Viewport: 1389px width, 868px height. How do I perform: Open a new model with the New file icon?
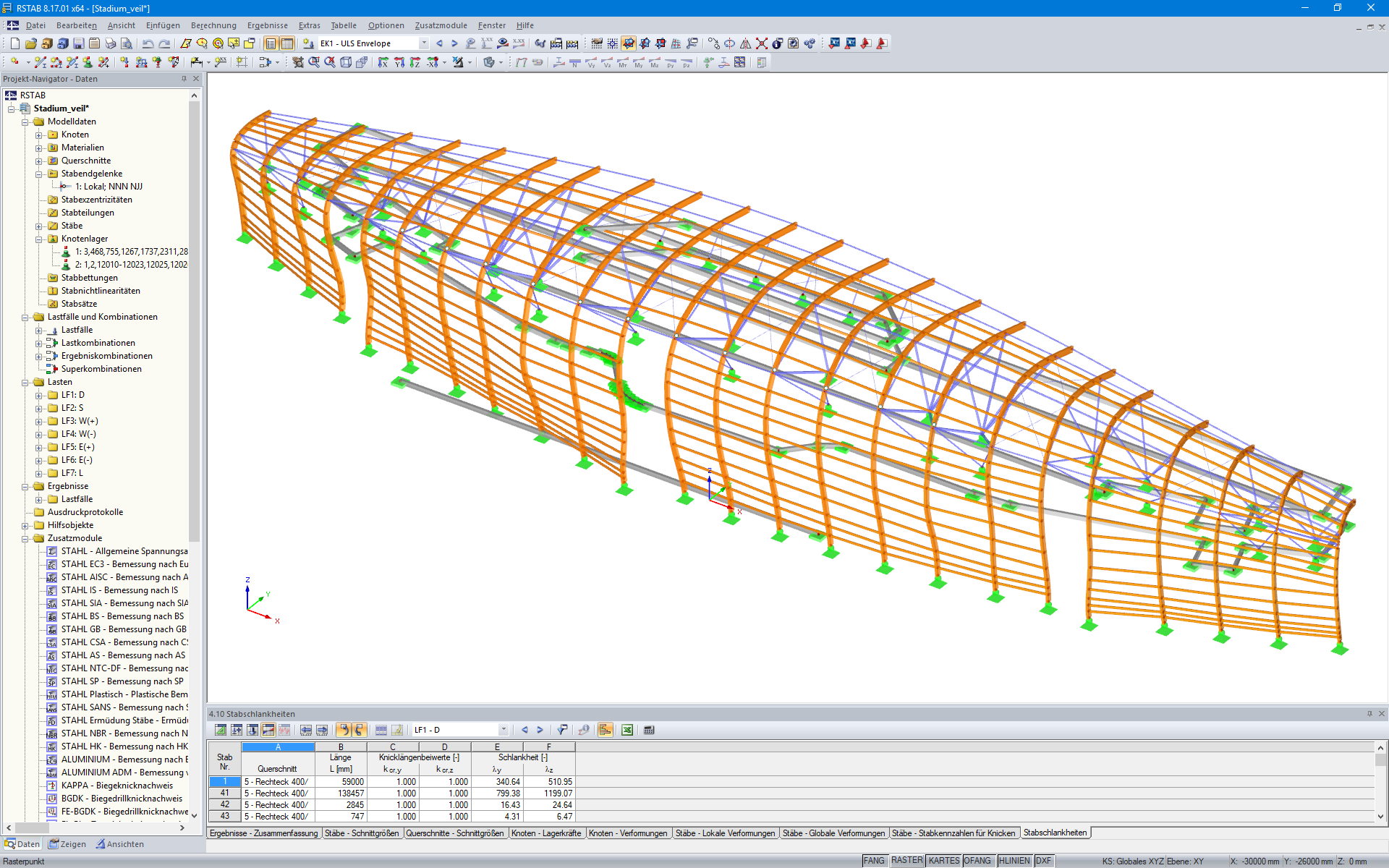click(x=14, y=43)
